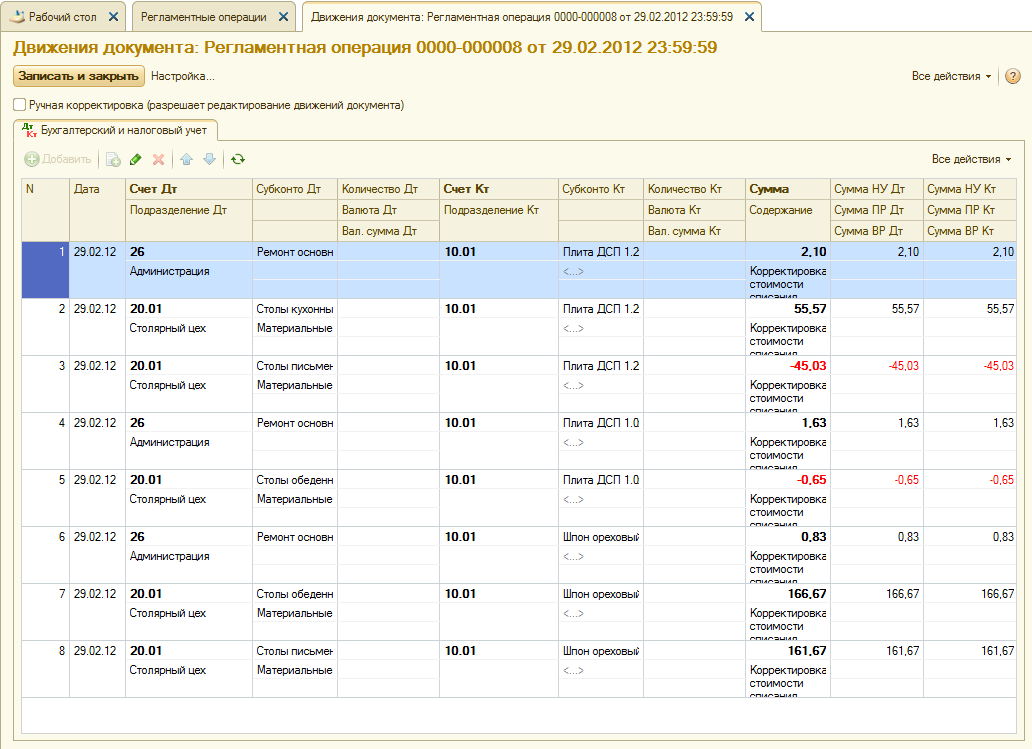Close the Движения документа tab
This screenshot has height=749, width=1032.
coord(749,17)
